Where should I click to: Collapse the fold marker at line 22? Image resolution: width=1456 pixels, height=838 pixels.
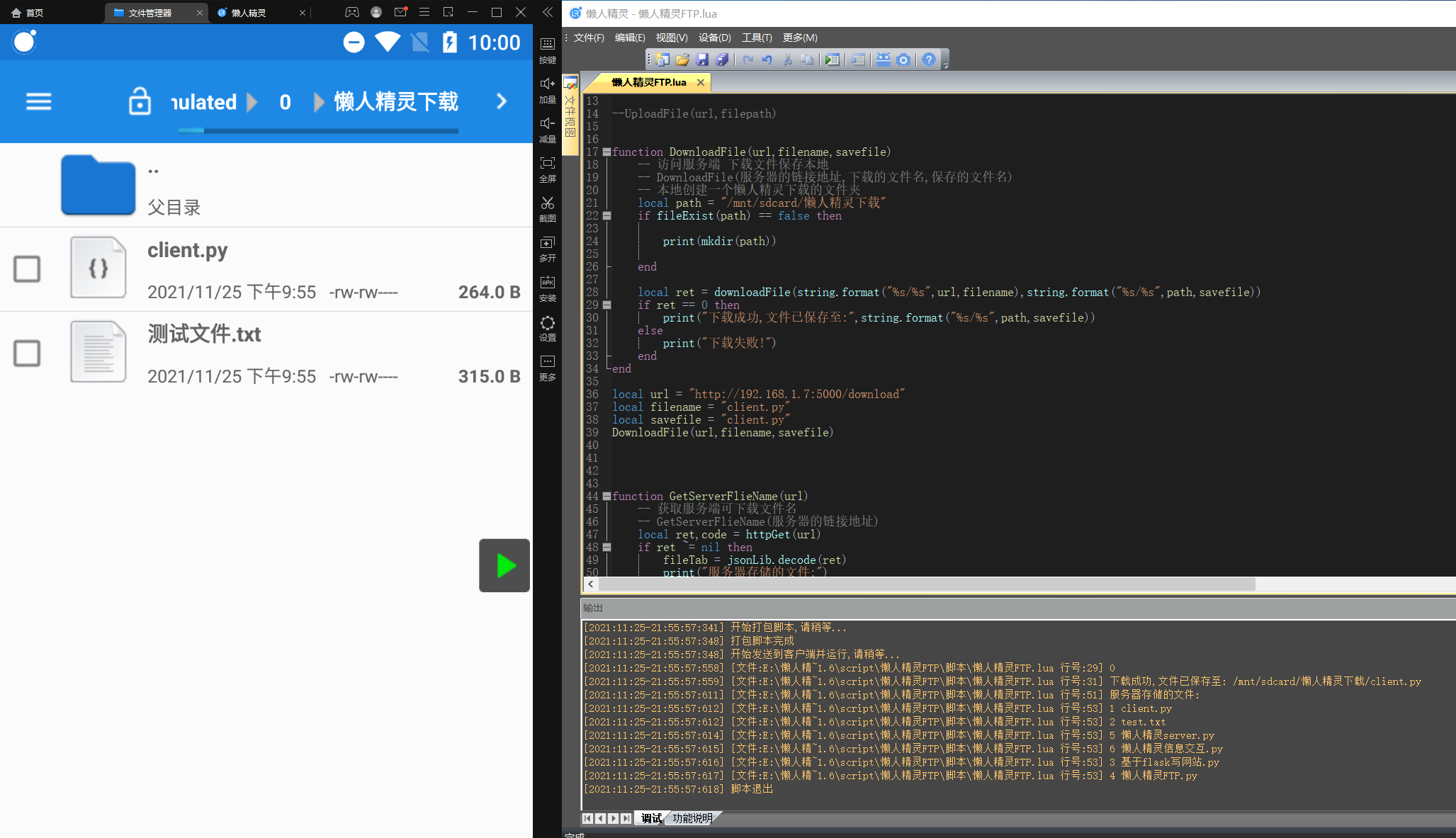[x=606, y=216]
